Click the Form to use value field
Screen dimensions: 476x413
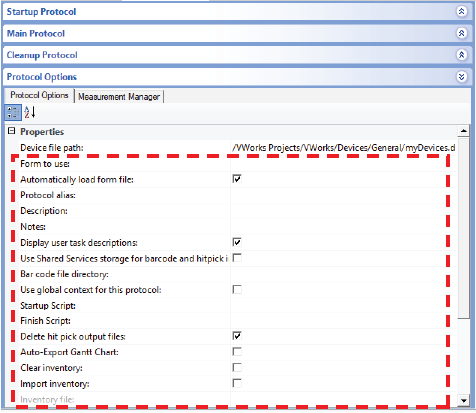point(344,164)
